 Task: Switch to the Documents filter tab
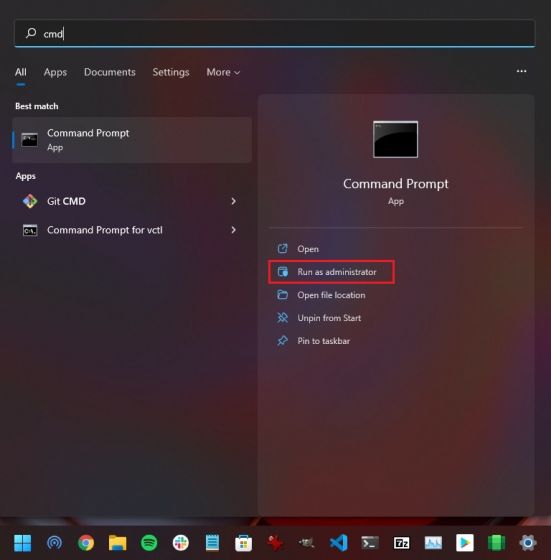tap(110, 72)
